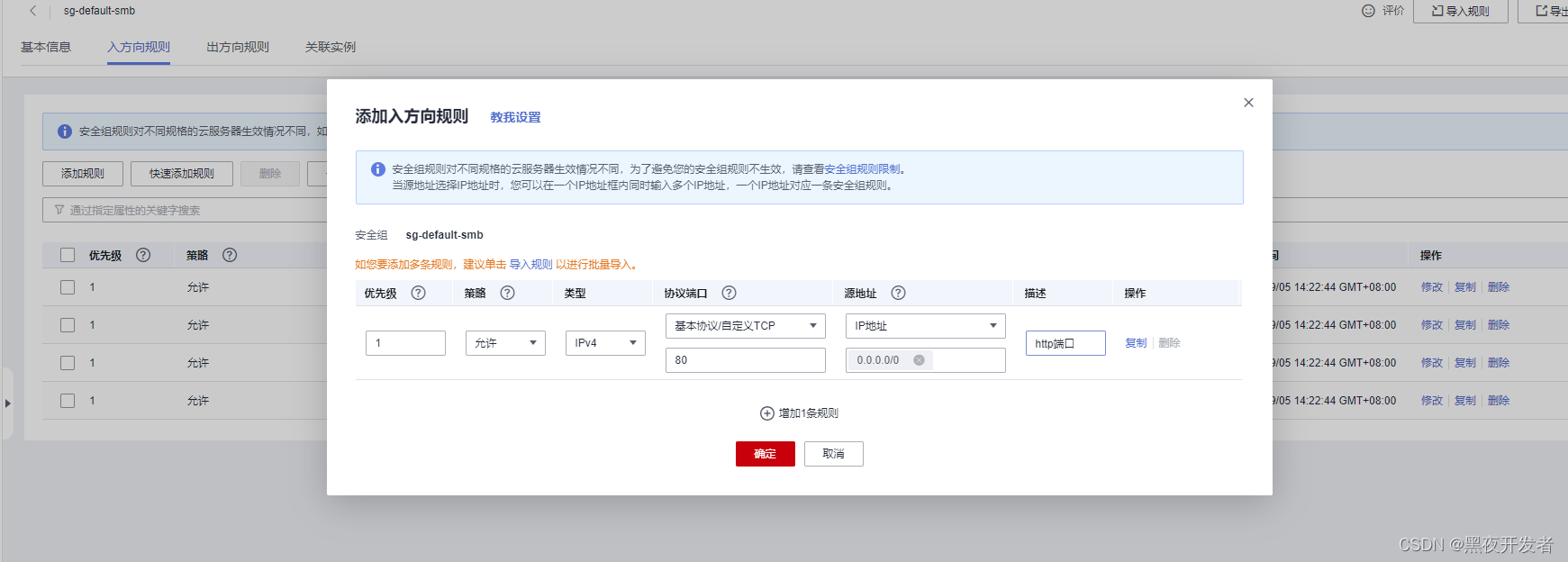1568x562 pixels.
Task: Click 修改 in the first rule row
Action: point(1432,287)
